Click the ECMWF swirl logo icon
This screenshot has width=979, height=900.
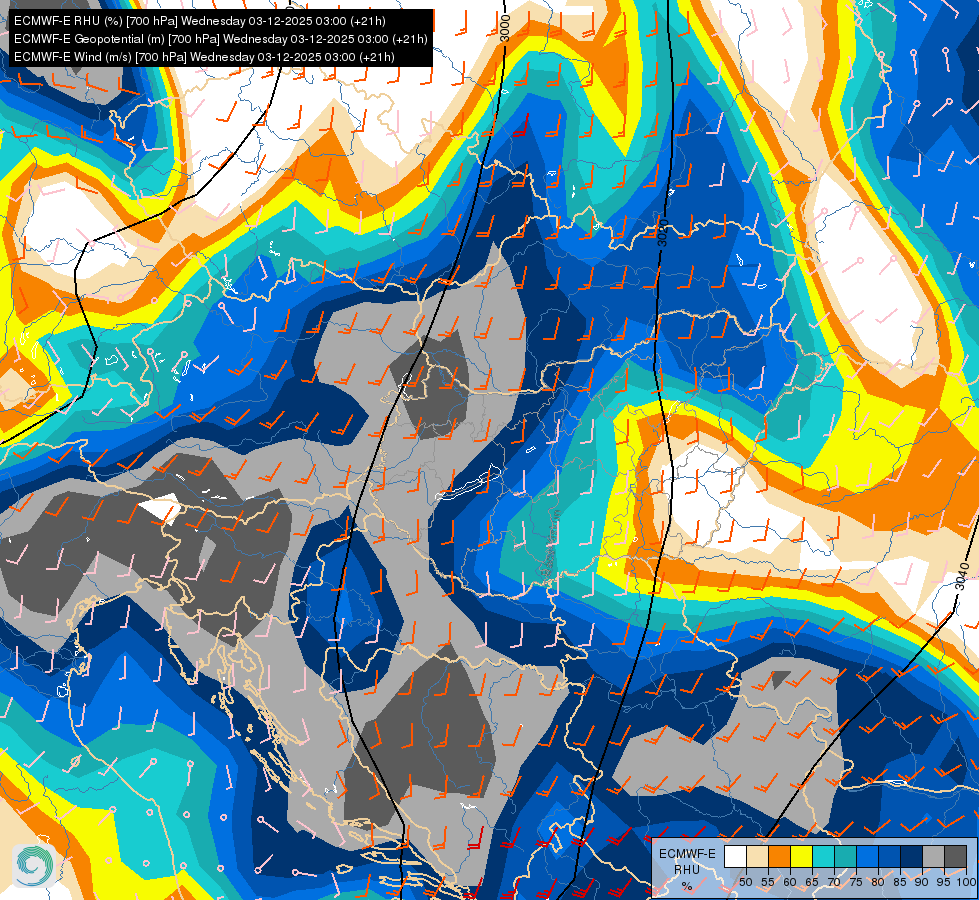pos(32,864)
